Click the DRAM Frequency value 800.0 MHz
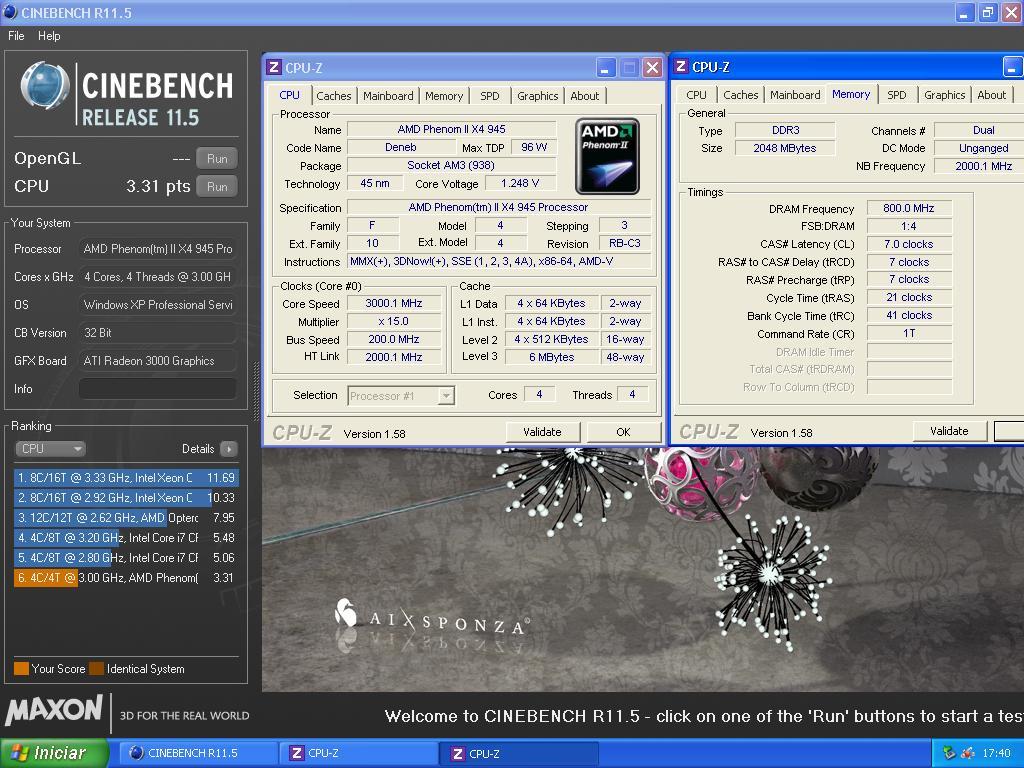This screenshot has width=1024, height=768. [909, 208]
